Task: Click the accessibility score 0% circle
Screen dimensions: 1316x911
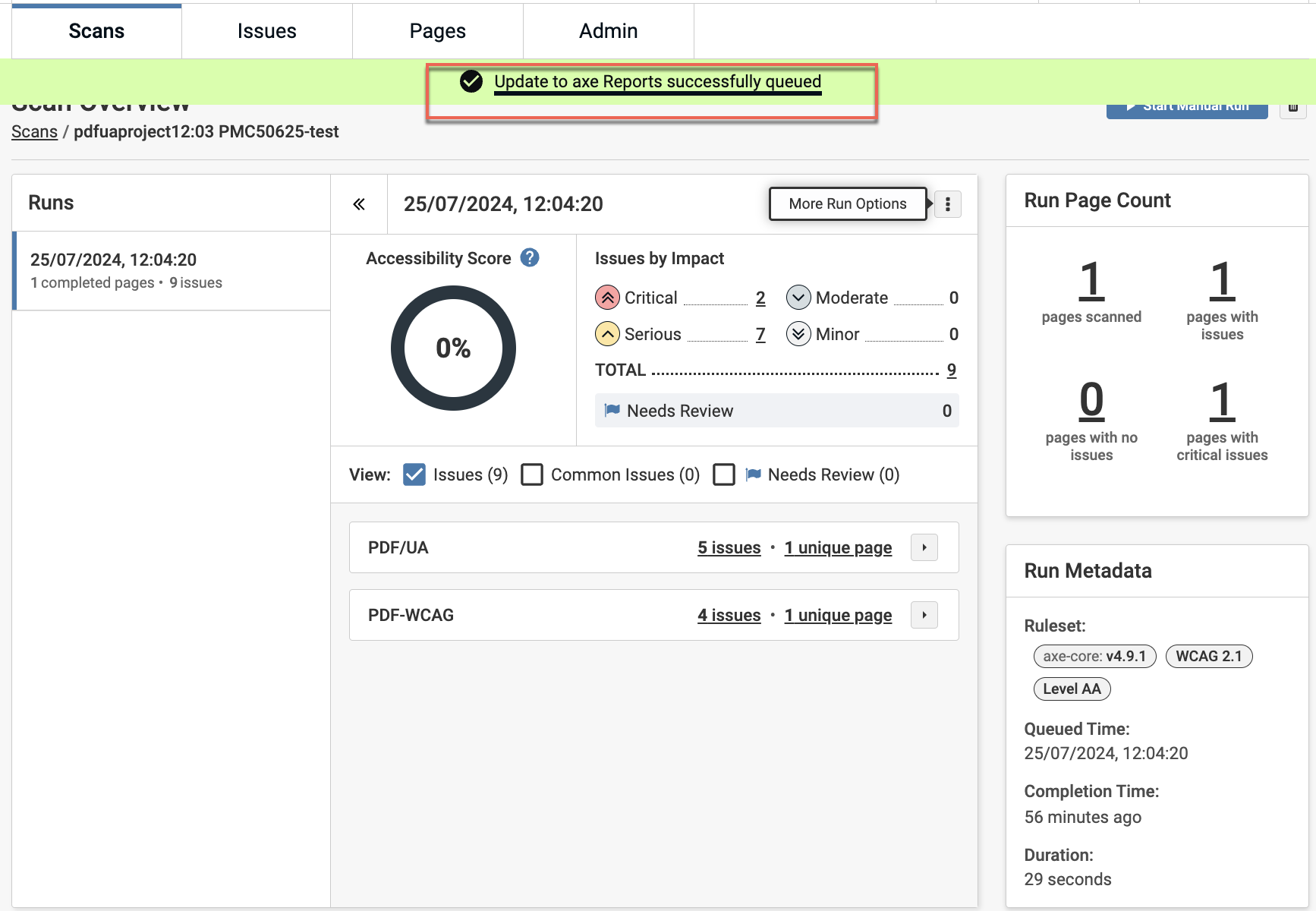Action: point(453,348)
